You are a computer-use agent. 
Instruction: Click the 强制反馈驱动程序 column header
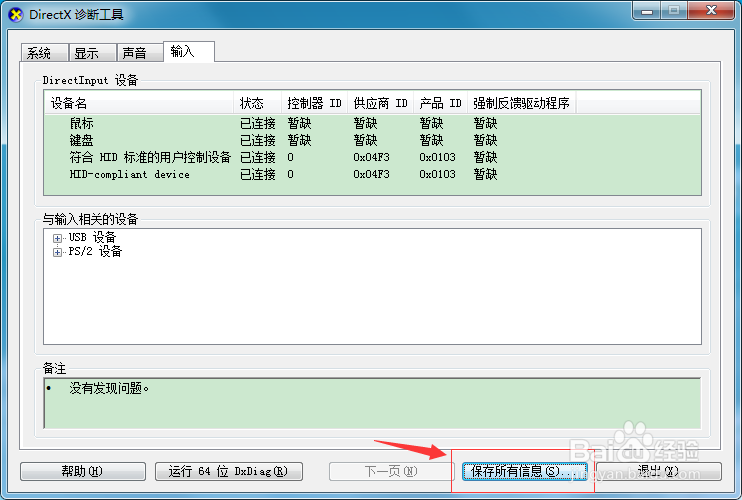coord(521,103)
